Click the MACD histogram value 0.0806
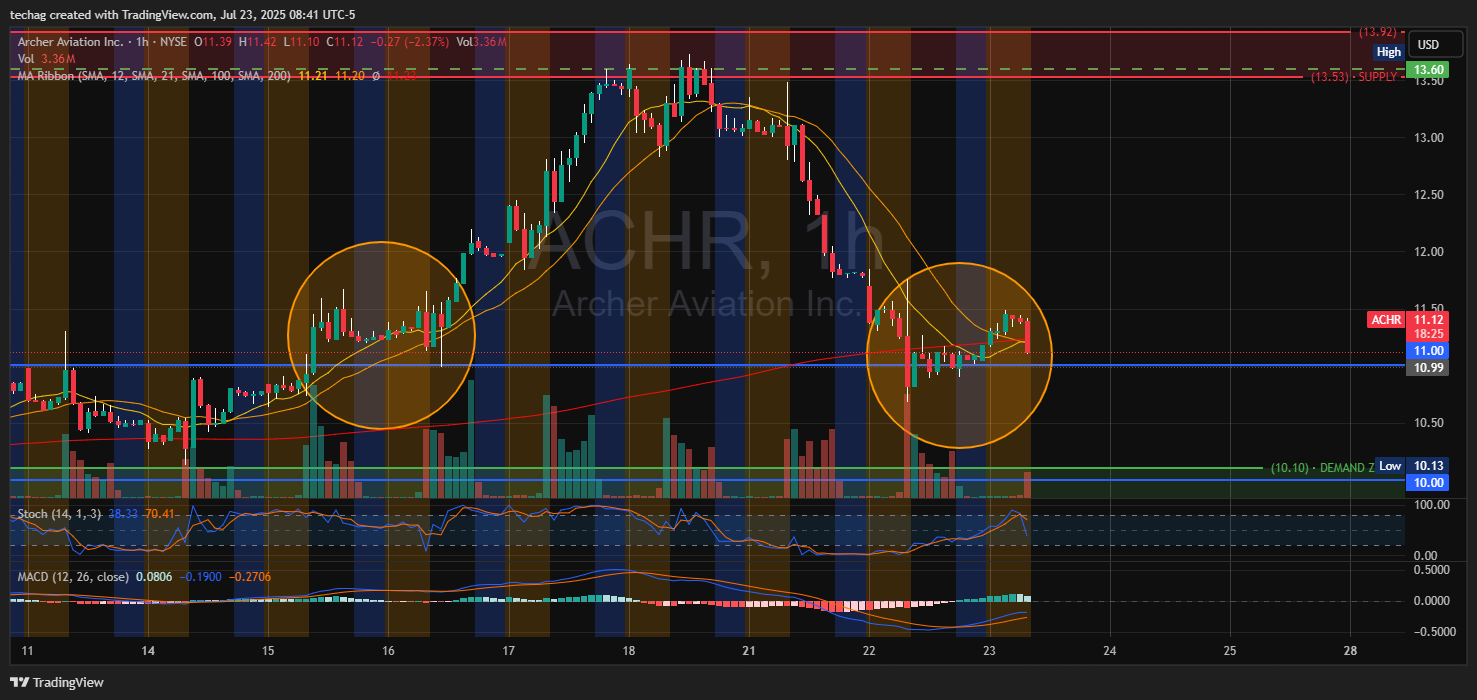This screenshot has height=700, width=1477. pyautogui.click(x=153, y=577)
